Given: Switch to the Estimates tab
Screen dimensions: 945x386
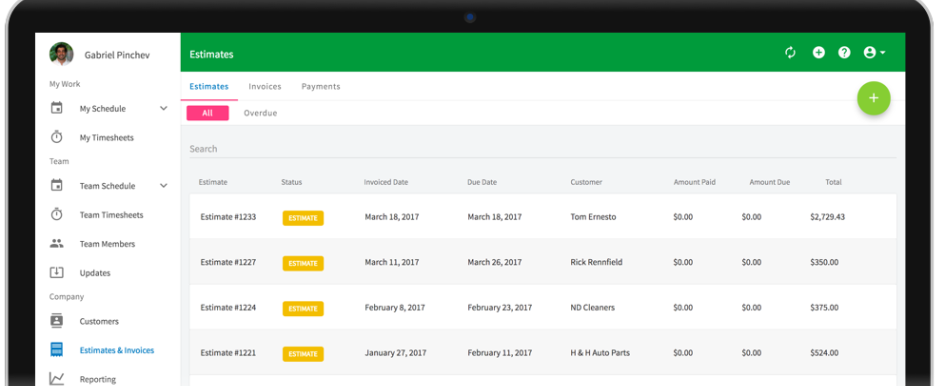Looking at the screenshot, I should click(209, 86).
